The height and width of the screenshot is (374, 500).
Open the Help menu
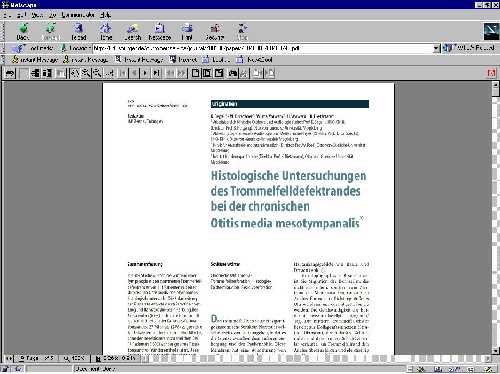105,15
